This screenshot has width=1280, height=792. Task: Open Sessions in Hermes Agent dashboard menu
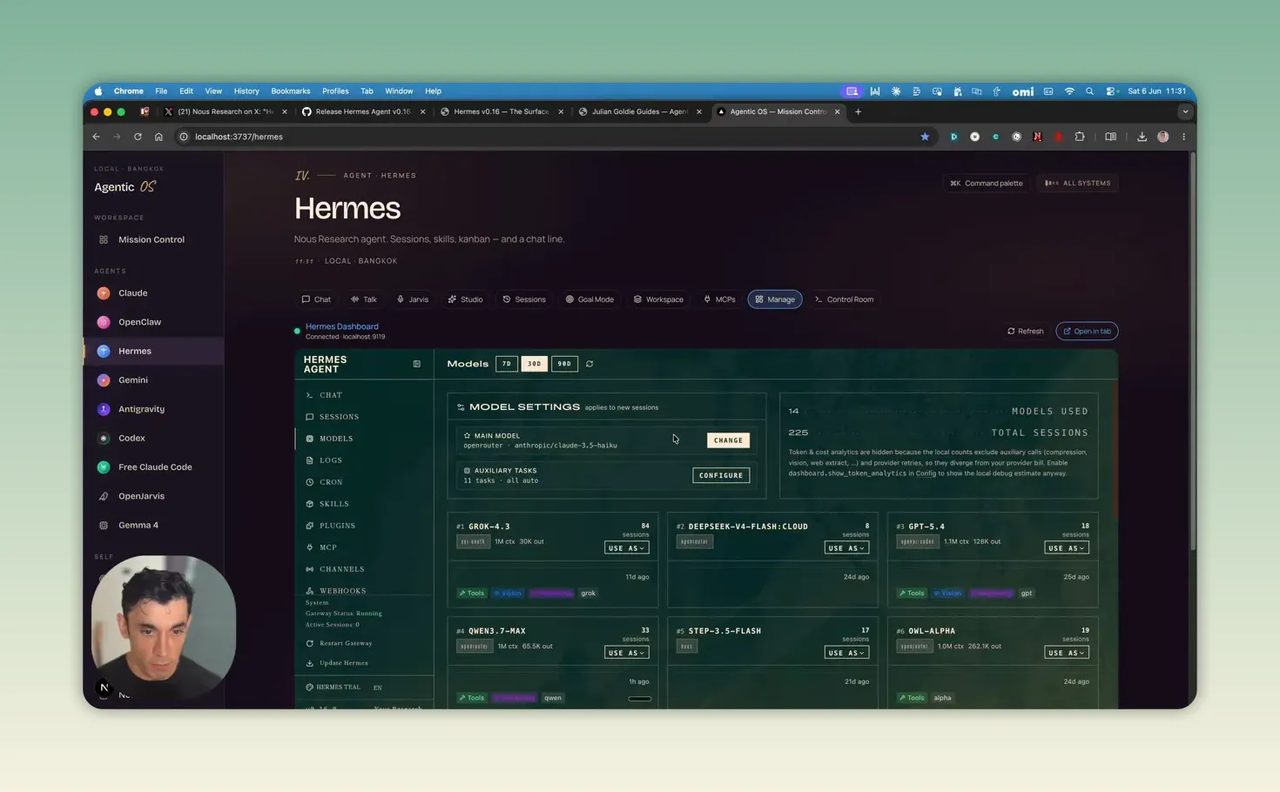point(339,417)
